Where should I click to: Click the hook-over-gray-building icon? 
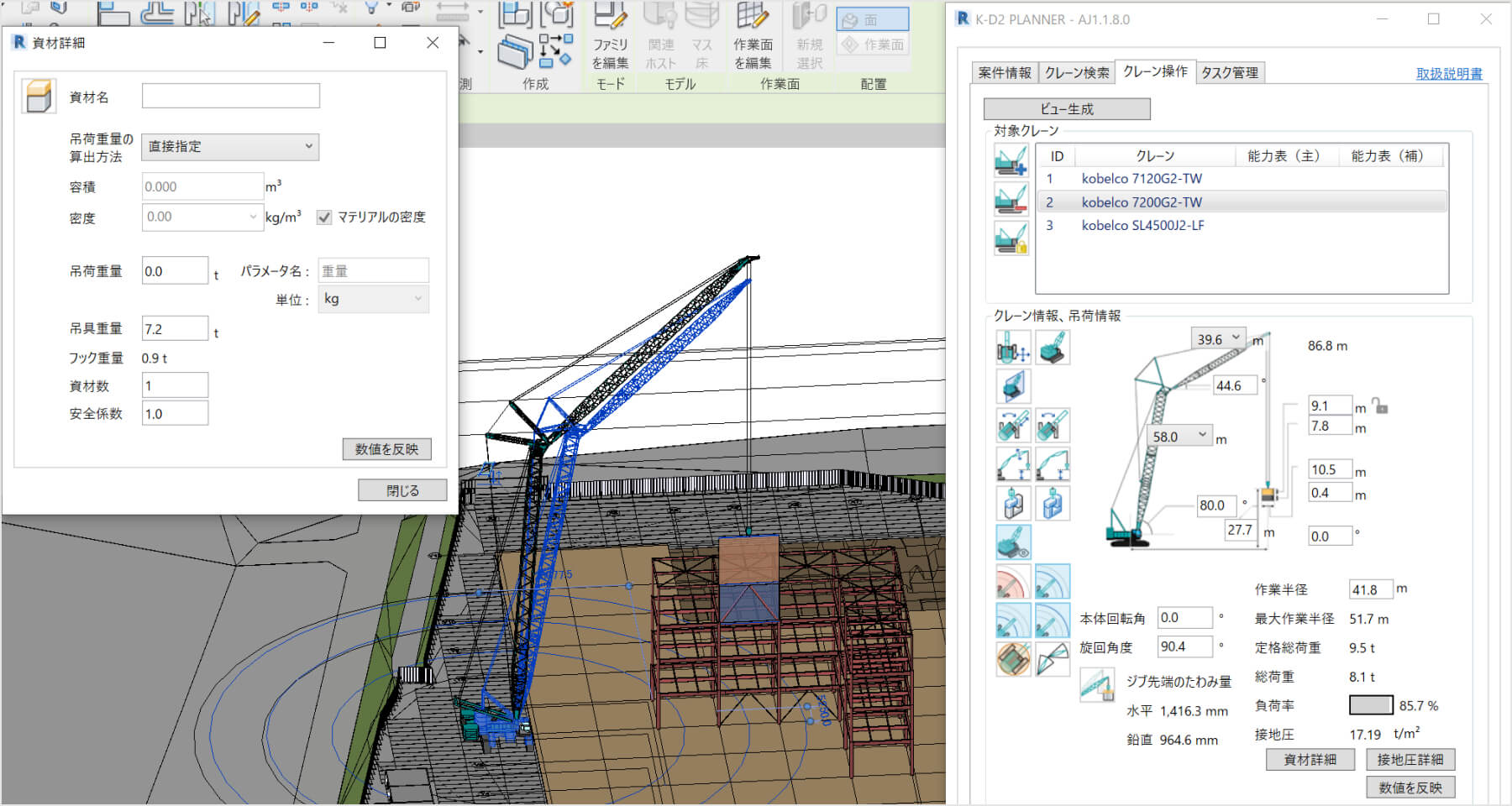pyautogui.click(x=1013, y=504)
